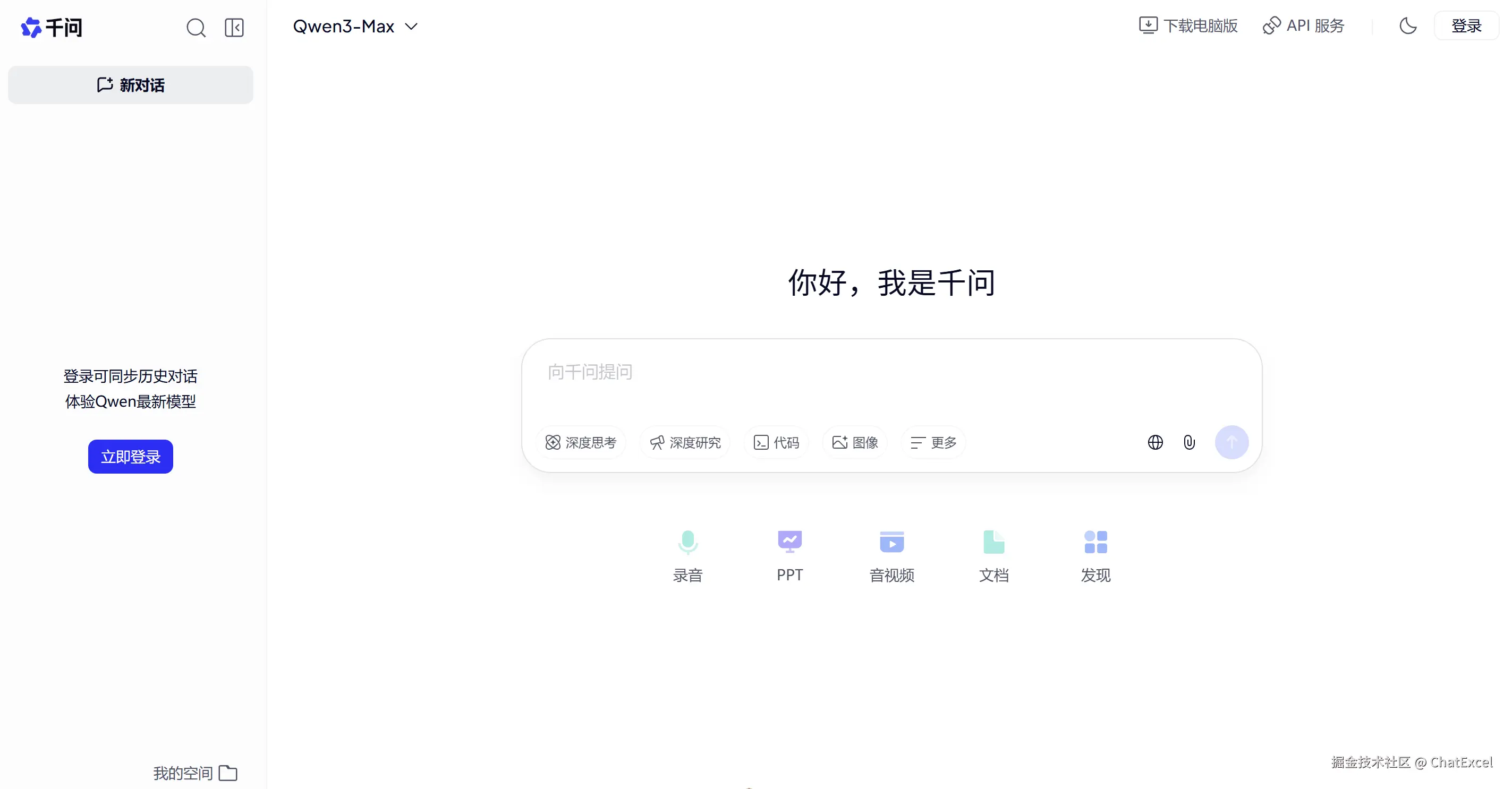
Task: Click the paperclip attachment icon
Action: (1189, 442)
